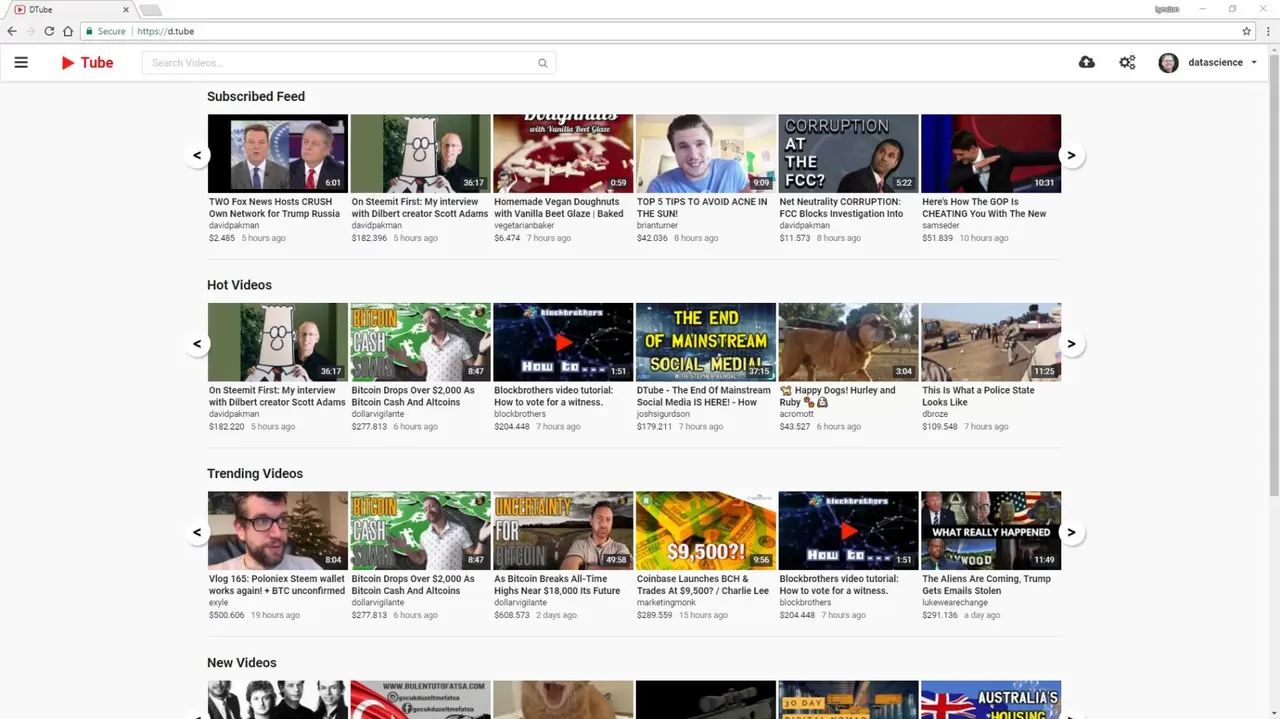
Task: Open End of Mainstream Social Media thumbnail
Action: tap(706, 342)
